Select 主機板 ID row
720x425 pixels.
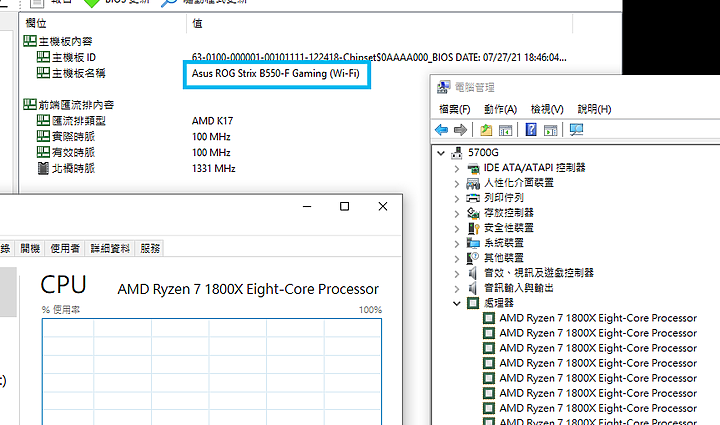tap(73, 57)
